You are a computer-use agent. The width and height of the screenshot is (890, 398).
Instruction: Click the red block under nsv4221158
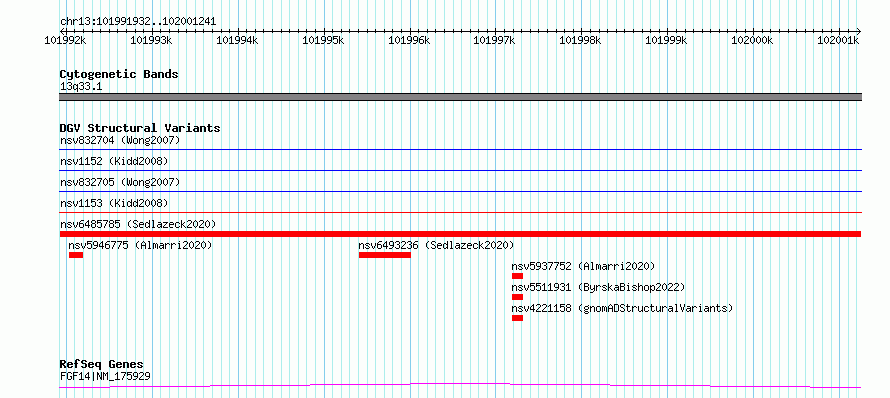[x=517, y=318]
